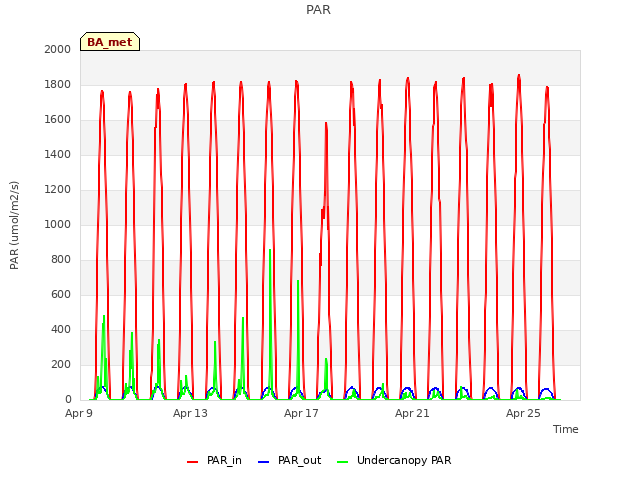
Task: Click the 1800 y-axis tick label
Action: coord(58,85)
